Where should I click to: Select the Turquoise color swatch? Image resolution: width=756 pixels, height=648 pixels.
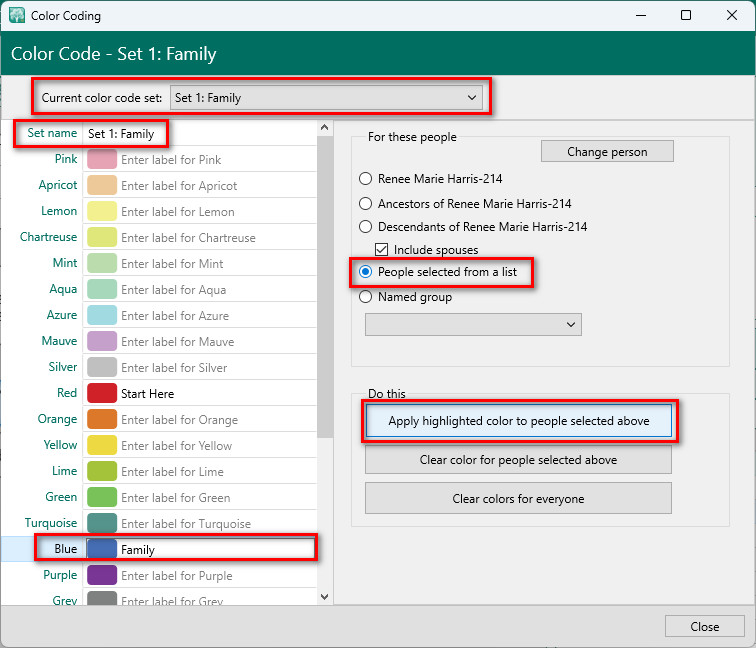tap(102, 524)
